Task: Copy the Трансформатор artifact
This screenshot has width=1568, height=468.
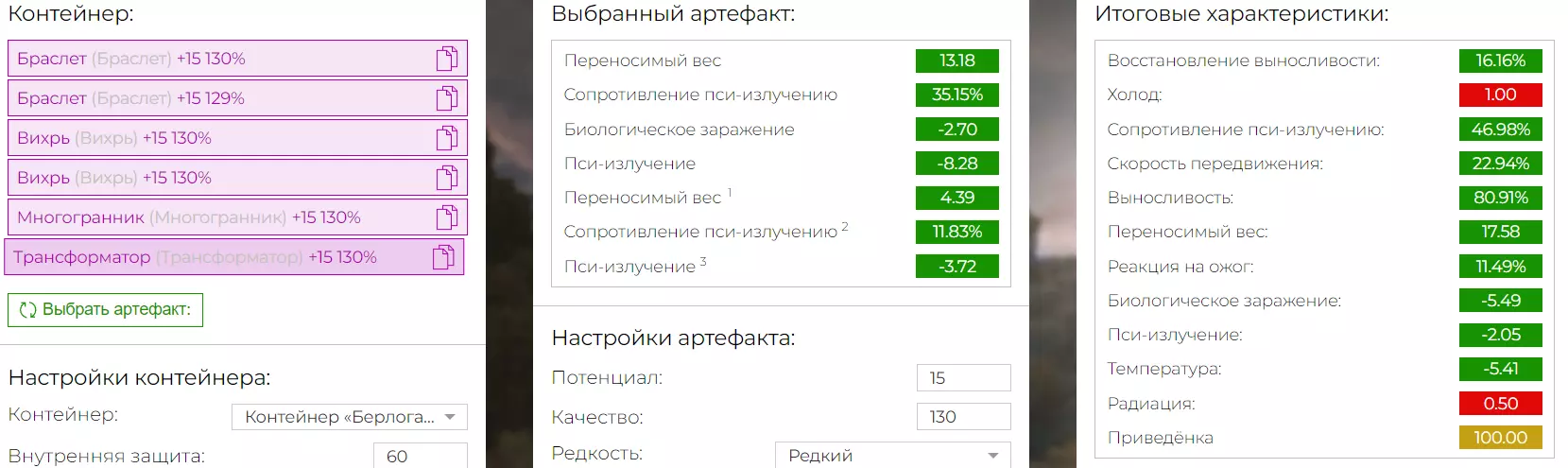Action: click(x=443, y=257)
